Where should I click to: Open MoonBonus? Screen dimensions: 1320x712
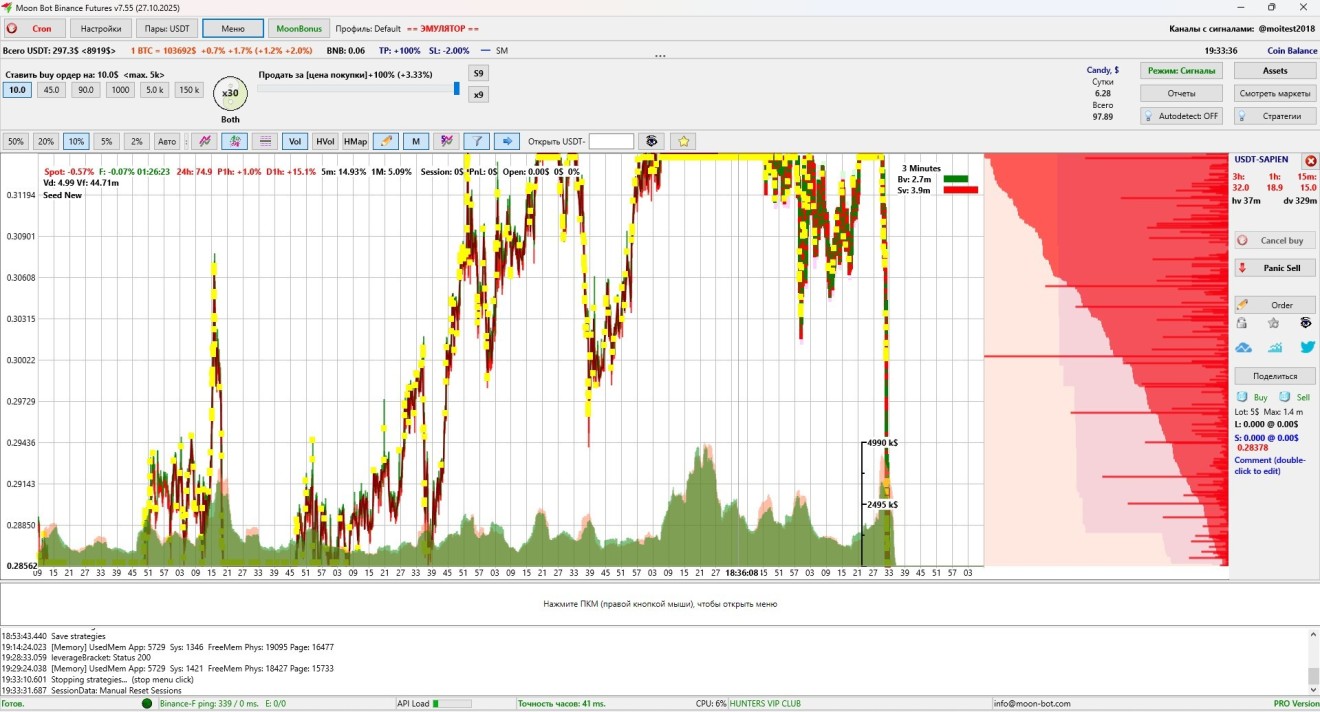299,28
